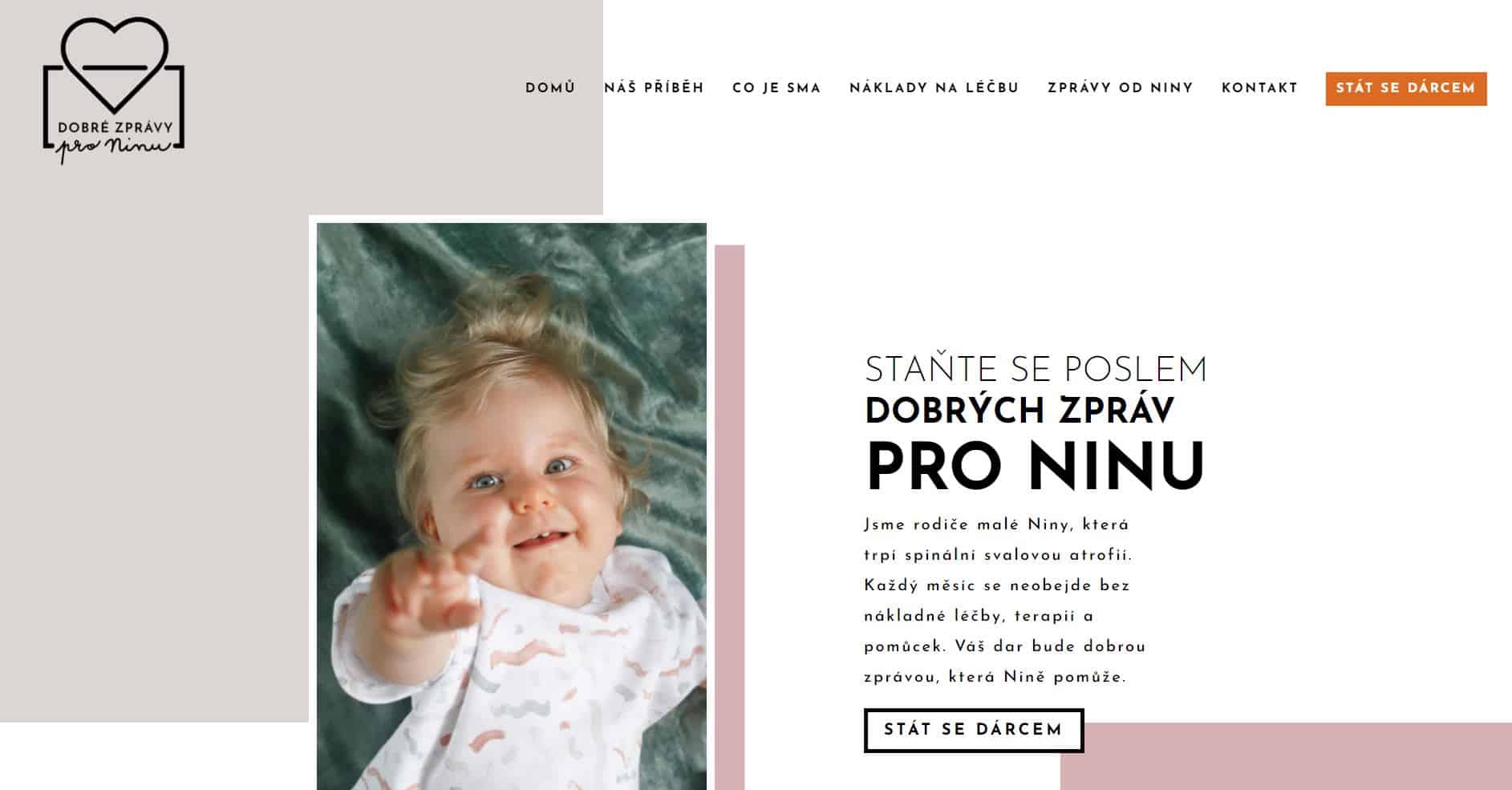Open the KONTAKT page
Image resolution: width=1512 pixels, height=790 pixels.
(x=1259, y=88)
